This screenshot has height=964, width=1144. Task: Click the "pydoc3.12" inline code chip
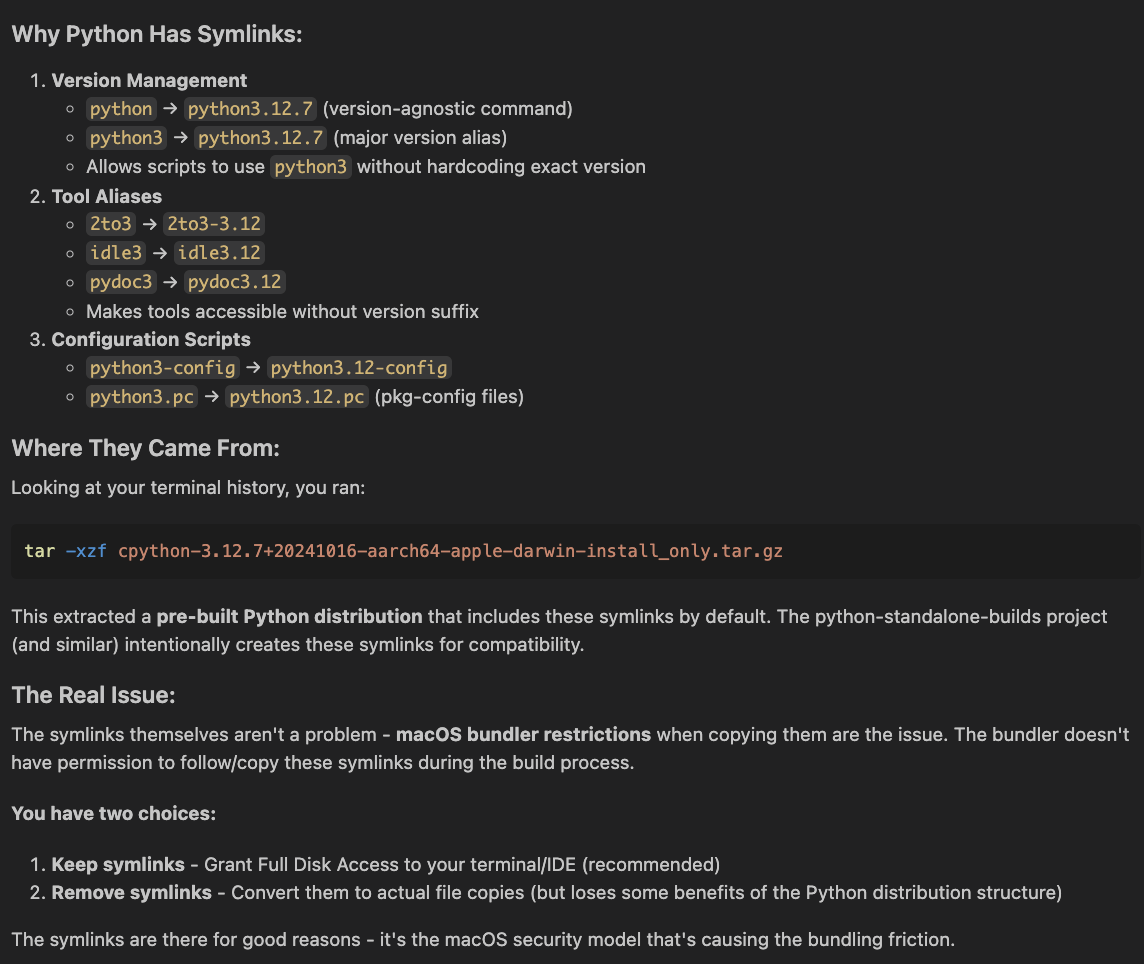235,282
